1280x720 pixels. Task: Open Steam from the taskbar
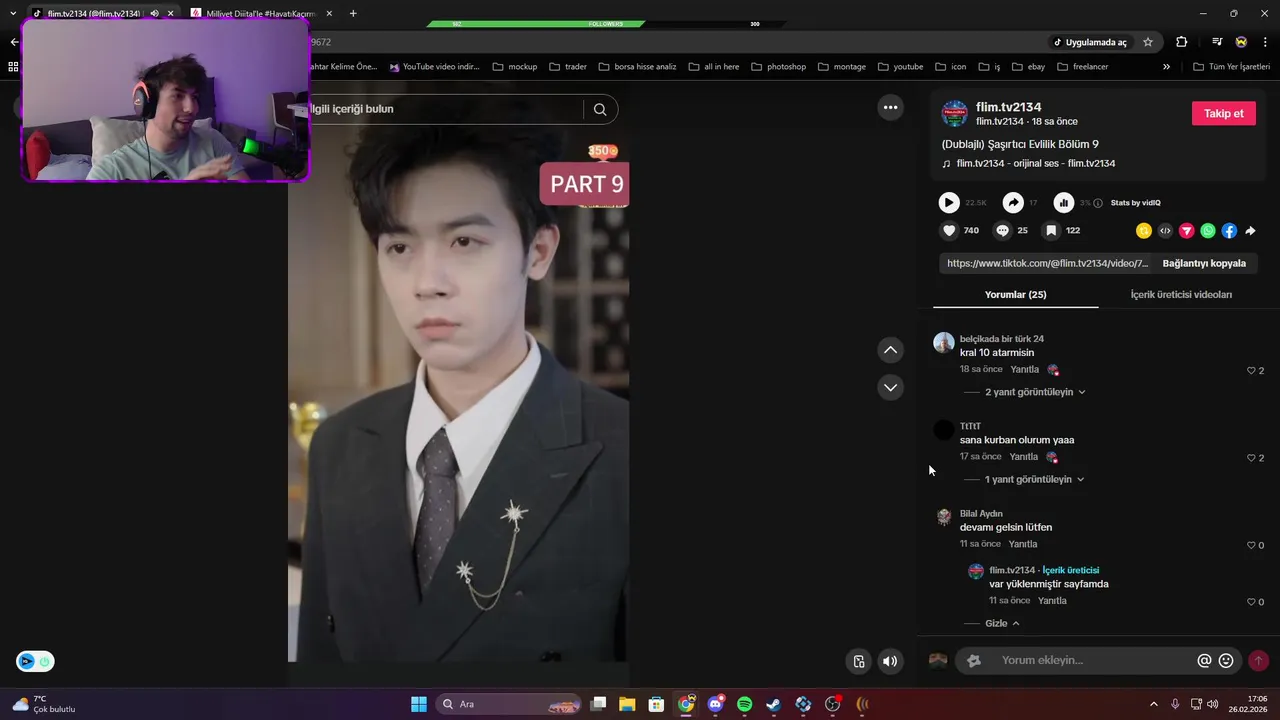pyautogui.click(x=774, y=704)
